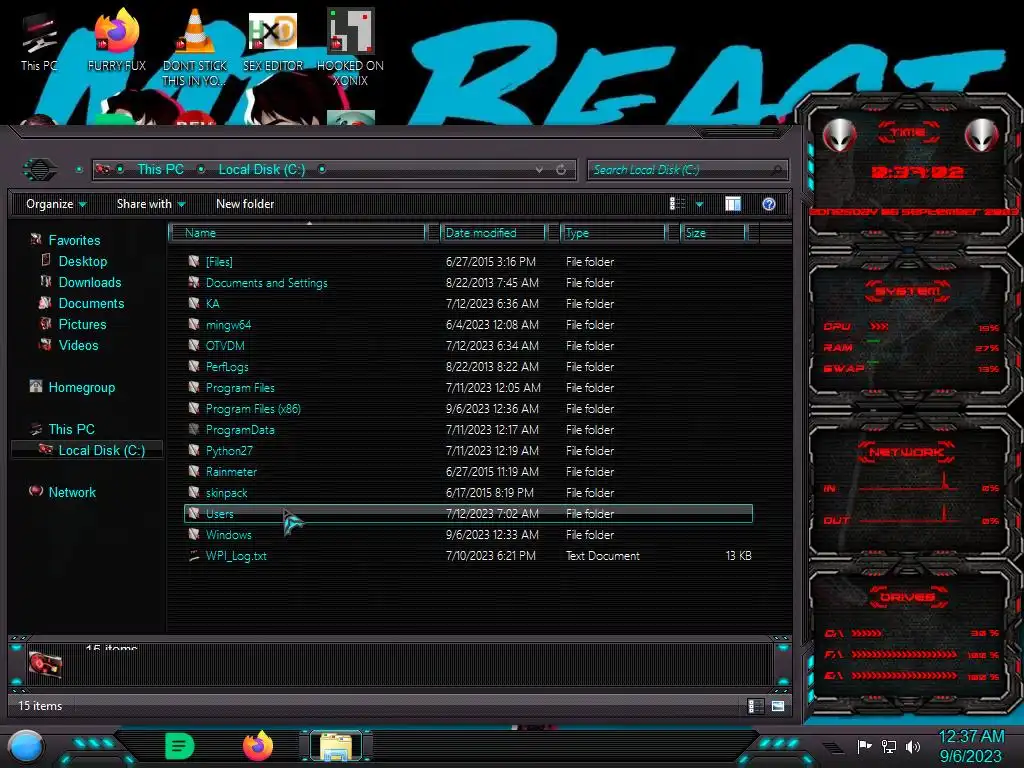The height and width of the screenshot is (768, 1024).
Task: Click the 'Windows' folder name
Action: coord(228,534)
